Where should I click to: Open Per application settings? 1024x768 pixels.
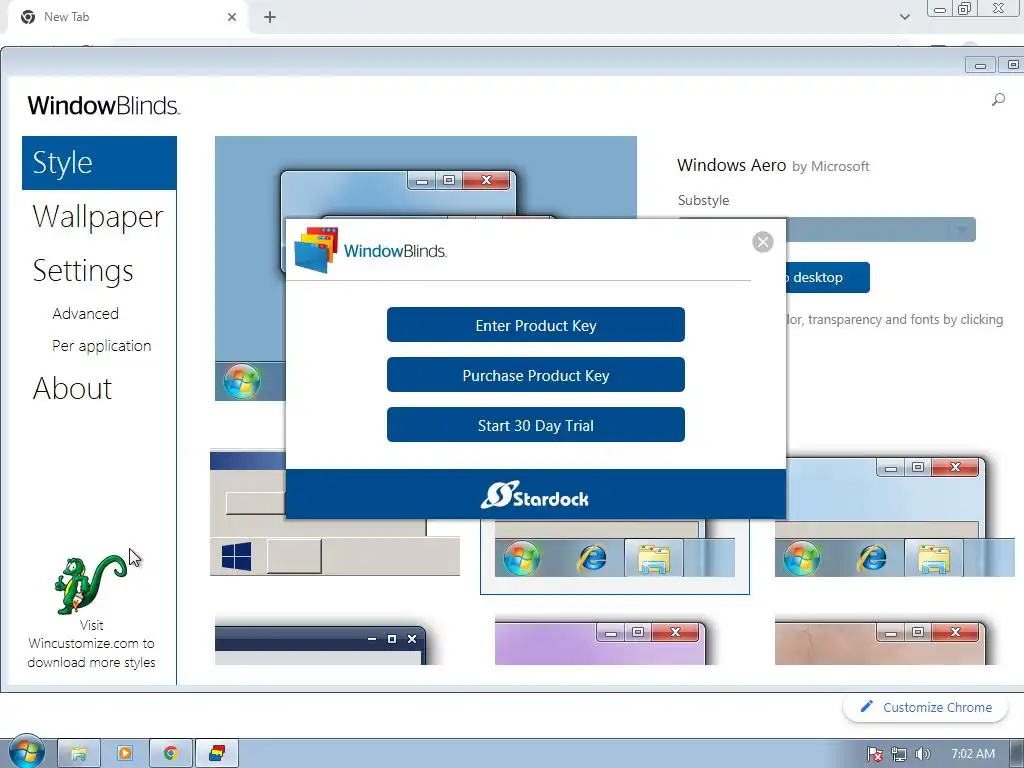click(101, 345)
